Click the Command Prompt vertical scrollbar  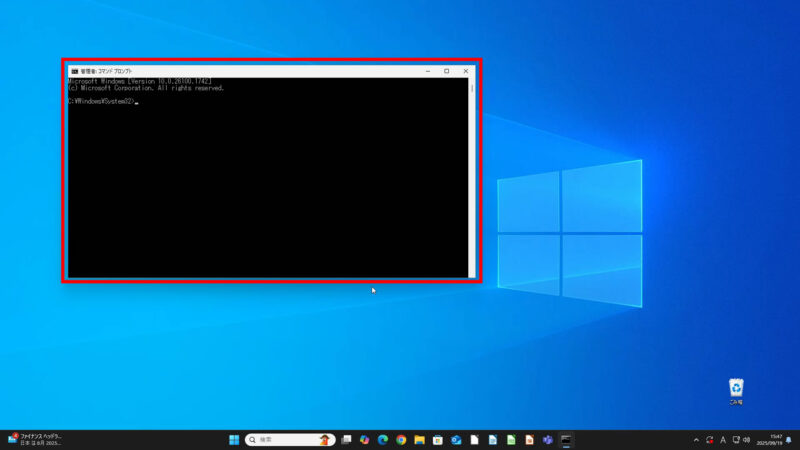(x=471, y=150)
